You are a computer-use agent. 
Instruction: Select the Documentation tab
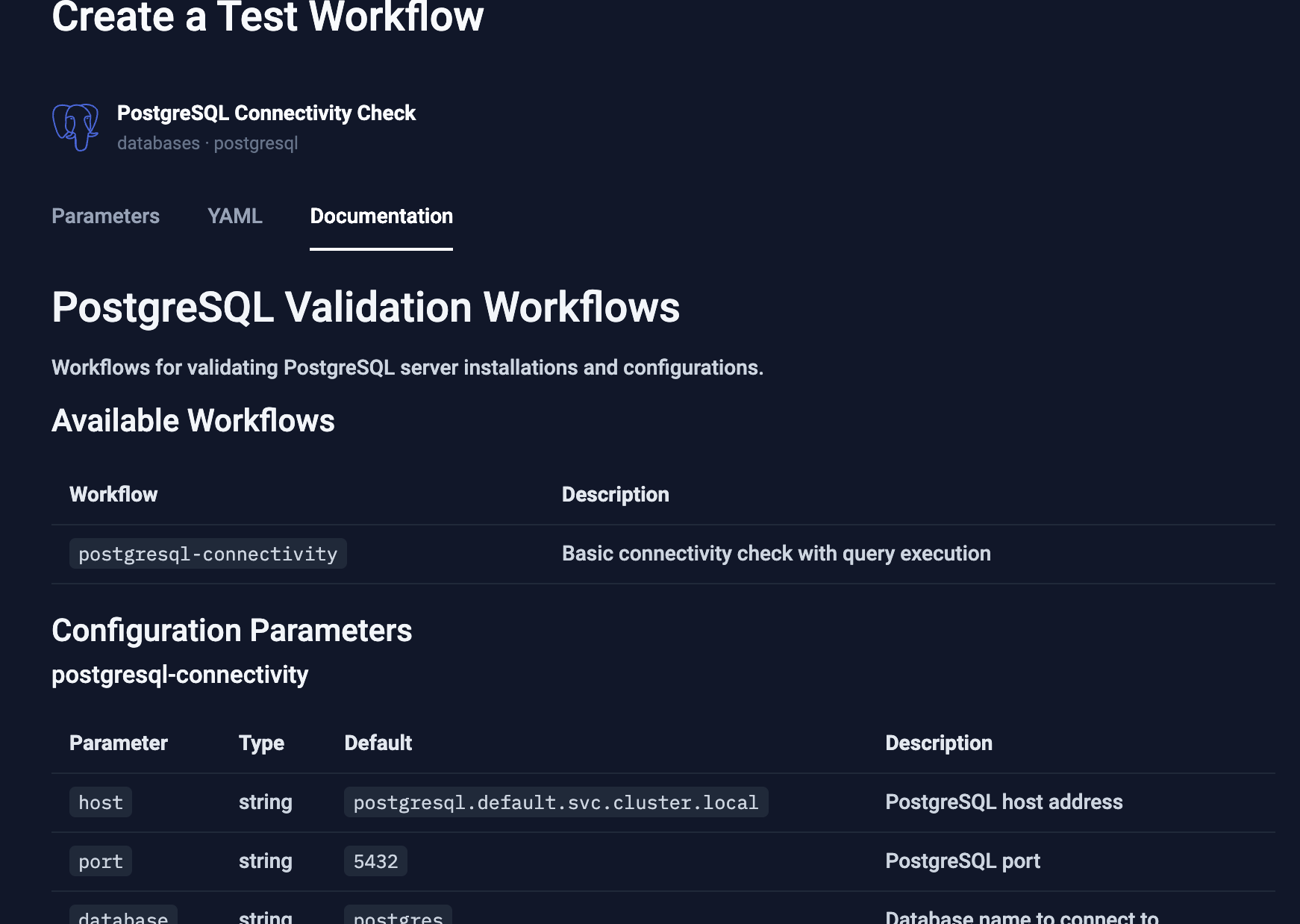click(381, 216)
